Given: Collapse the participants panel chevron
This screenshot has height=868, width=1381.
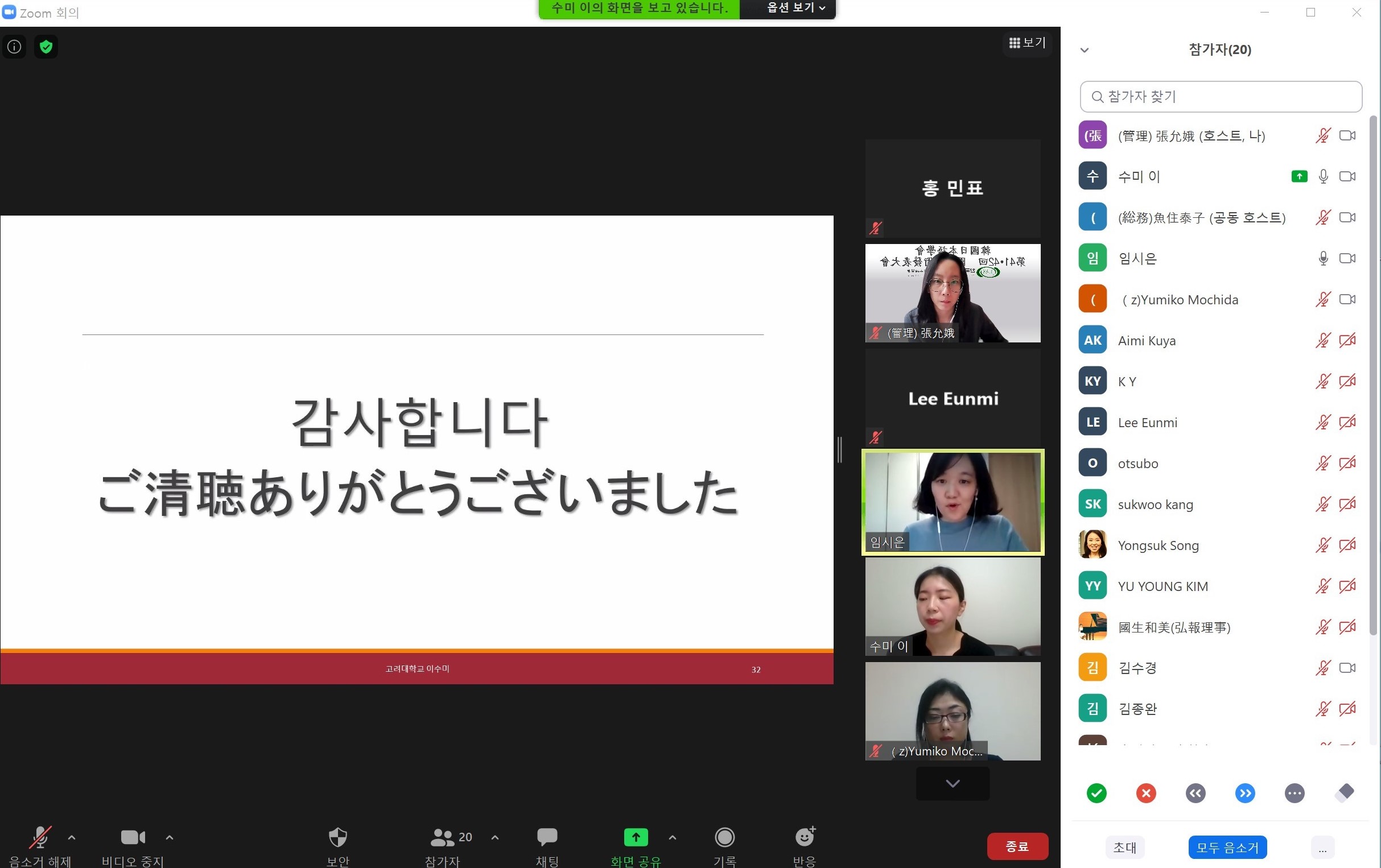Looking at the screenshot, I should click(1084, 51).
